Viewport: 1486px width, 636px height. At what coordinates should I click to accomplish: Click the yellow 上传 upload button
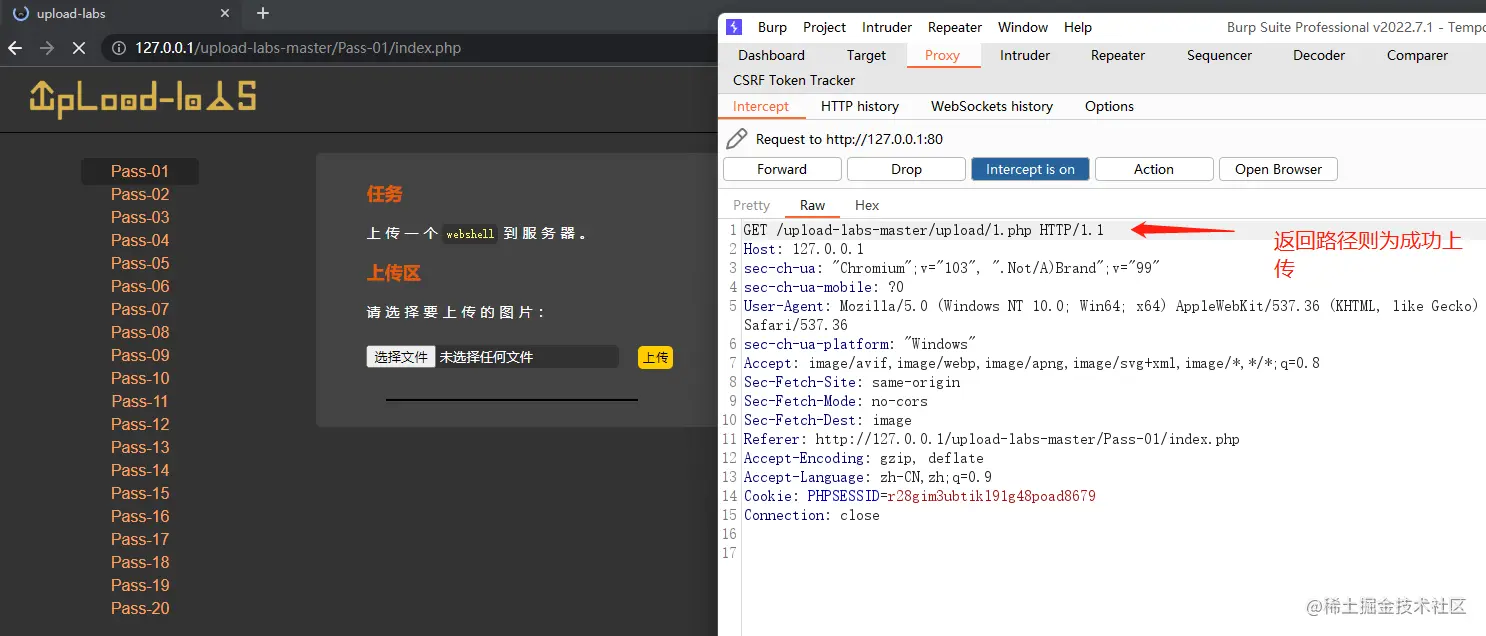pos(655,357)
